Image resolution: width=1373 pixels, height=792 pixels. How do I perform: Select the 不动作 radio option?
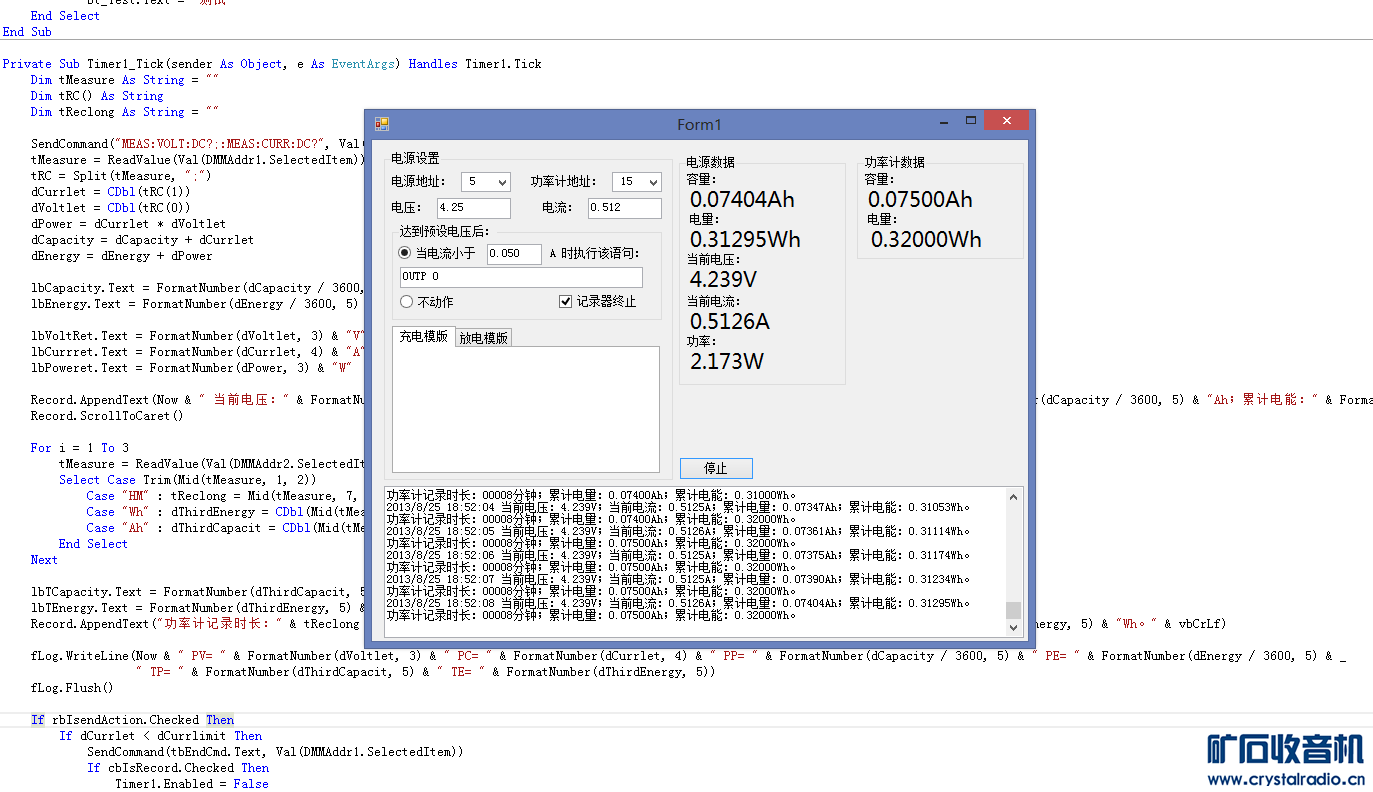[x=406, y=302]
